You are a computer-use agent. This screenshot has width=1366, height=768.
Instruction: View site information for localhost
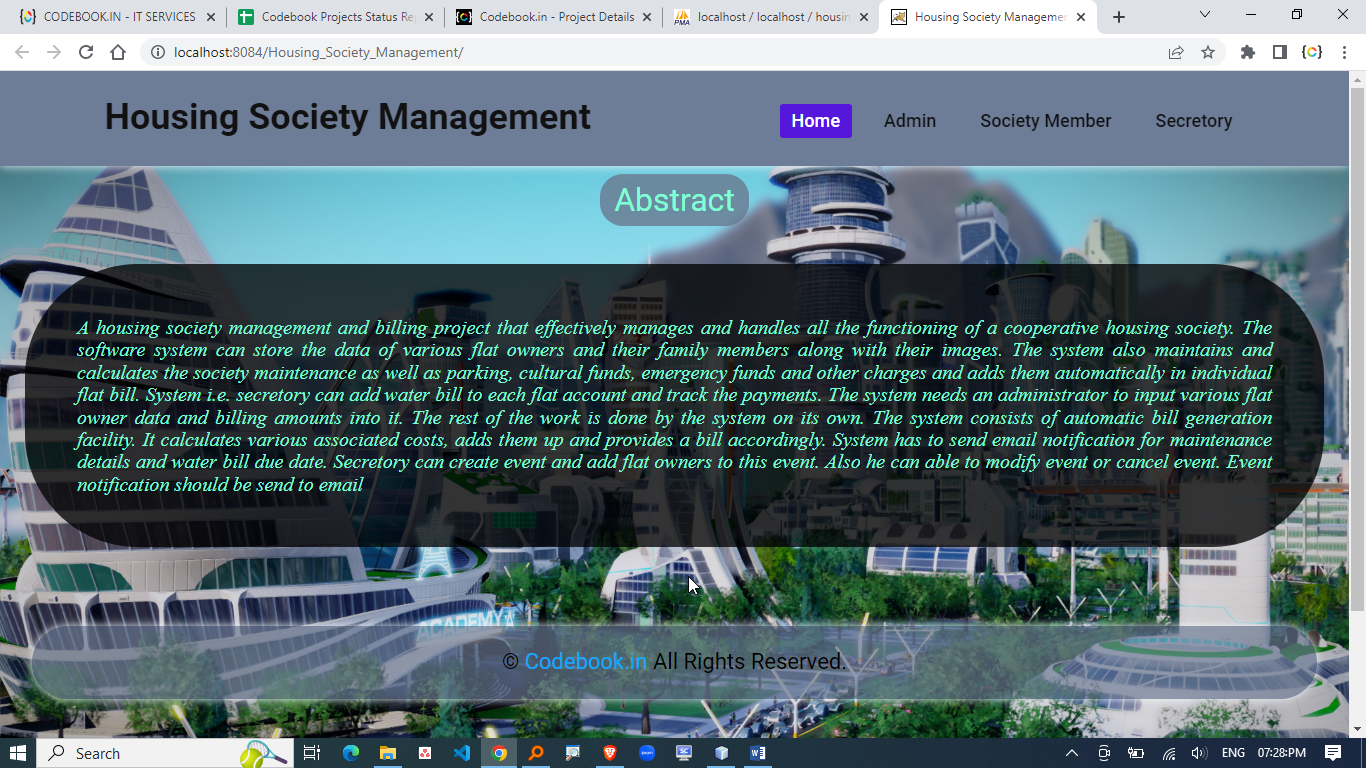[x=157, y=53]
